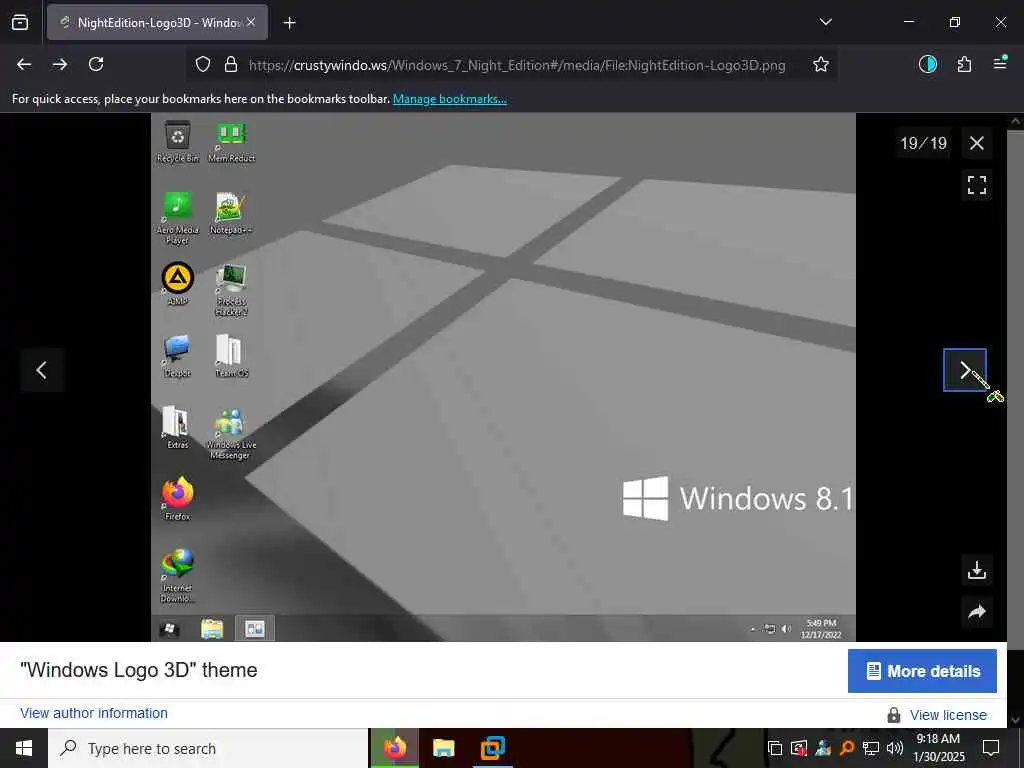Show previous image in media viewer
This screenshot has width=1024, height=768.
pyautogui.click(x=42, y=370)
